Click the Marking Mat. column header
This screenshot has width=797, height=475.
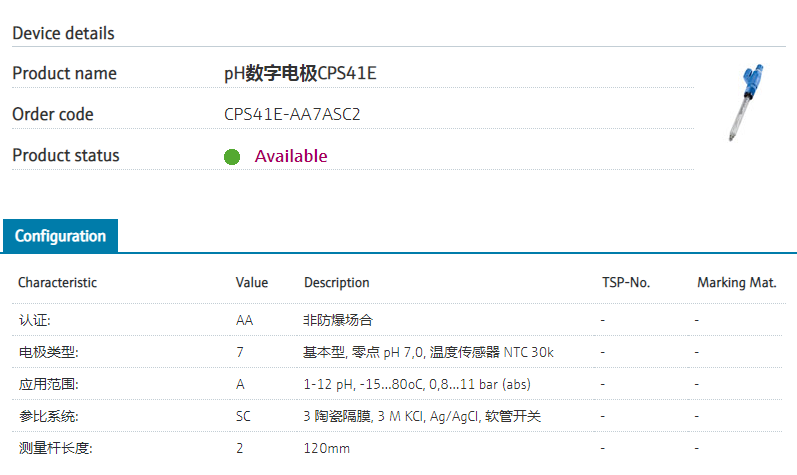tap(736, 283)
